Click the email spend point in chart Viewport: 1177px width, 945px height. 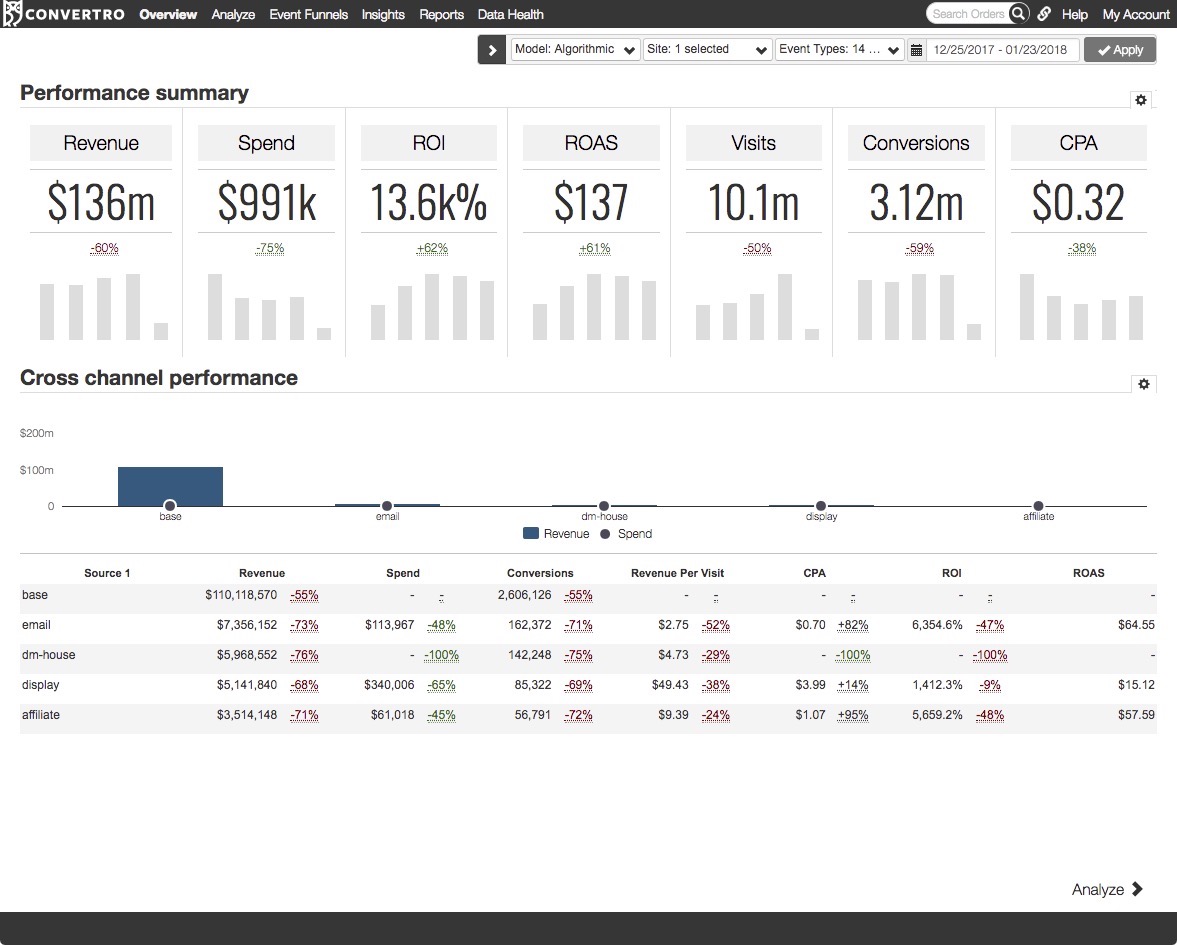(x=387, y=506)
